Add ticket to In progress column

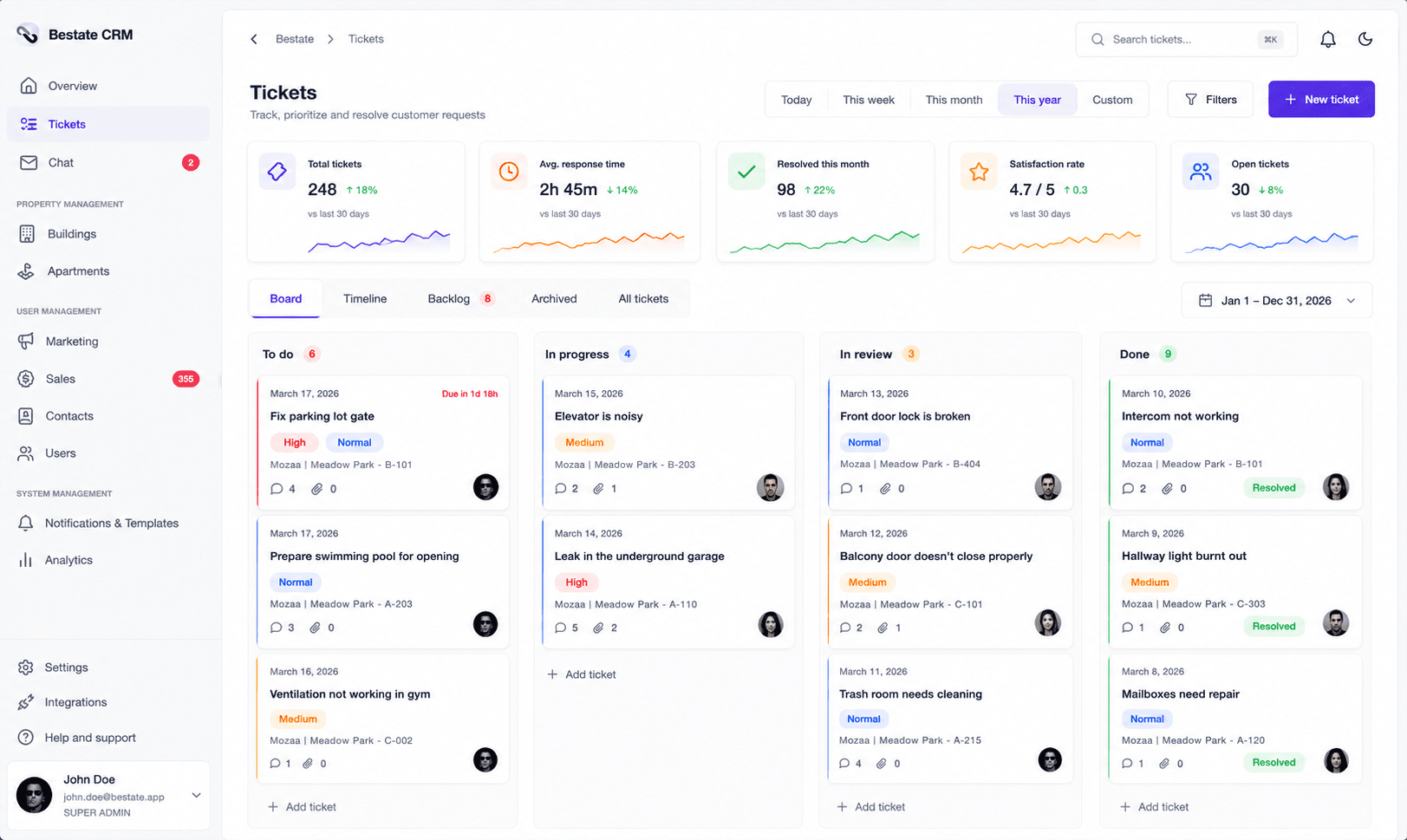(582, 674)
